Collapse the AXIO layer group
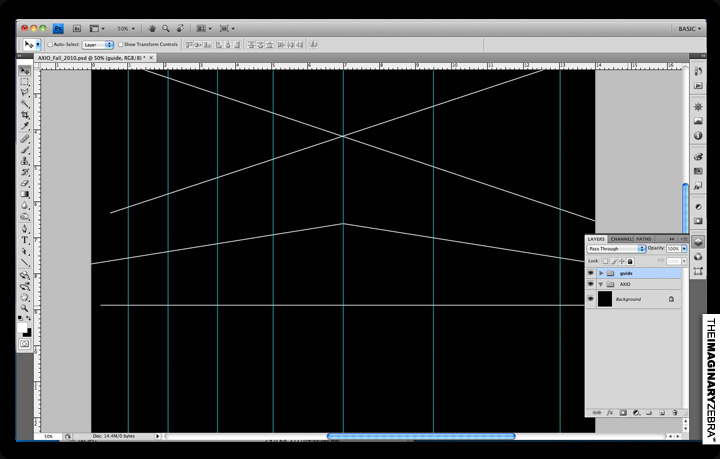720x459 pixels. pos(600,284)
